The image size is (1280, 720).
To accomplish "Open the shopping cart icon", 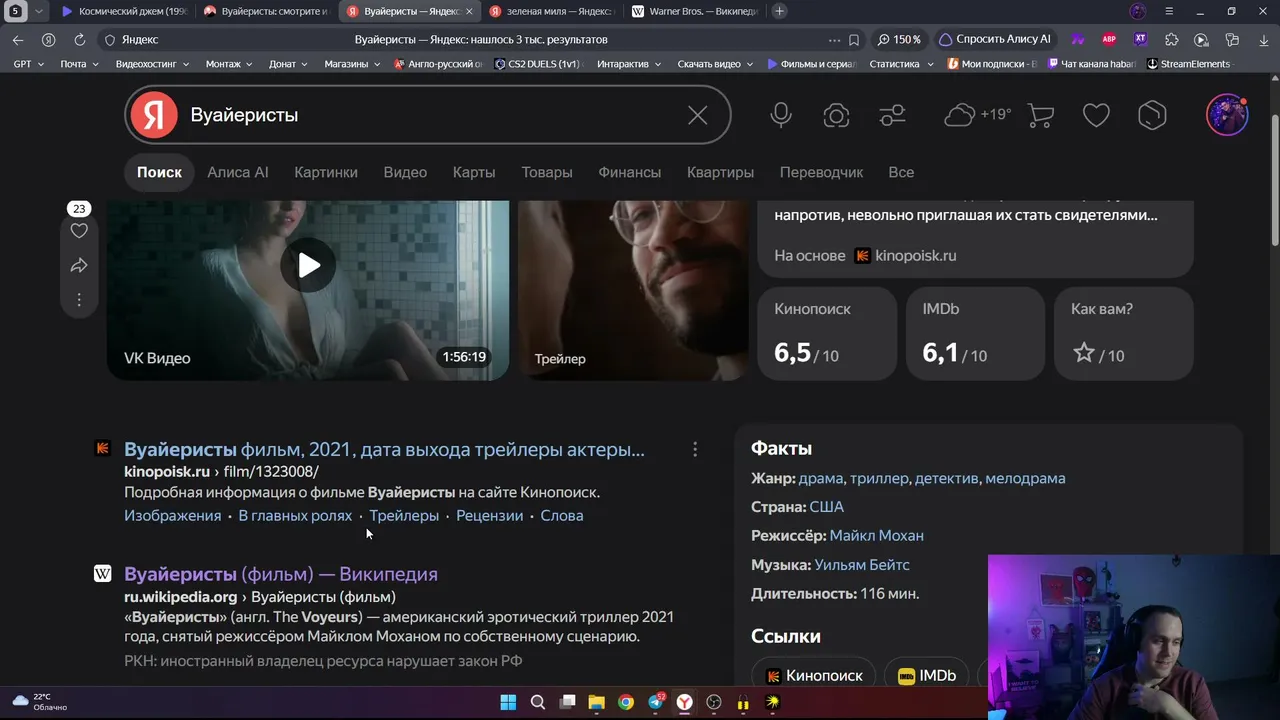I will [x=1041, y=115].
